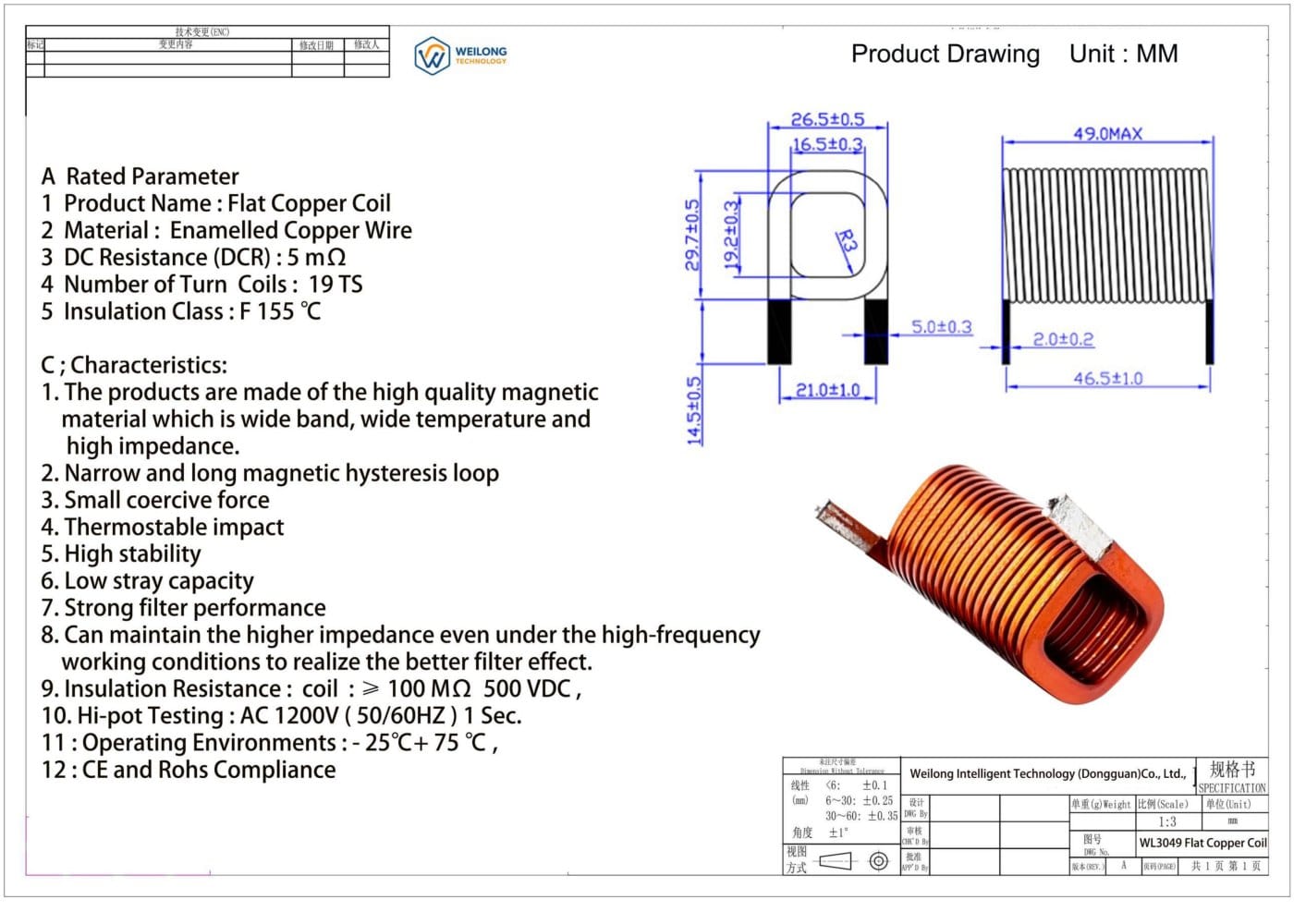This screenshot has height=924, width=1306.
Task: Click 'Number of Turn Coils : 19 TS' line
Action: click(x=201, y=284)
